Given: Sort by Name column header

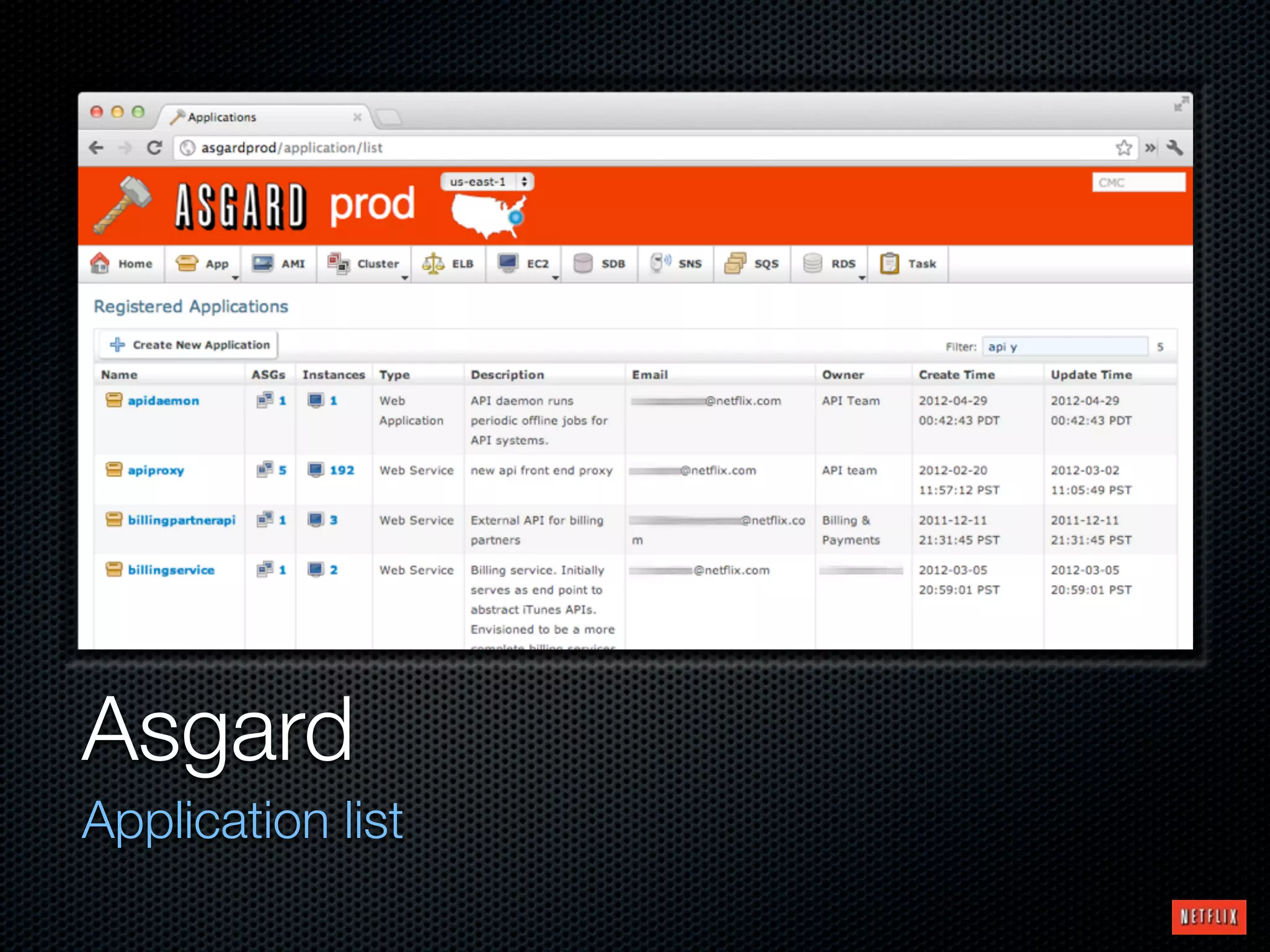Looking at the screenshot, I should 119,374.
